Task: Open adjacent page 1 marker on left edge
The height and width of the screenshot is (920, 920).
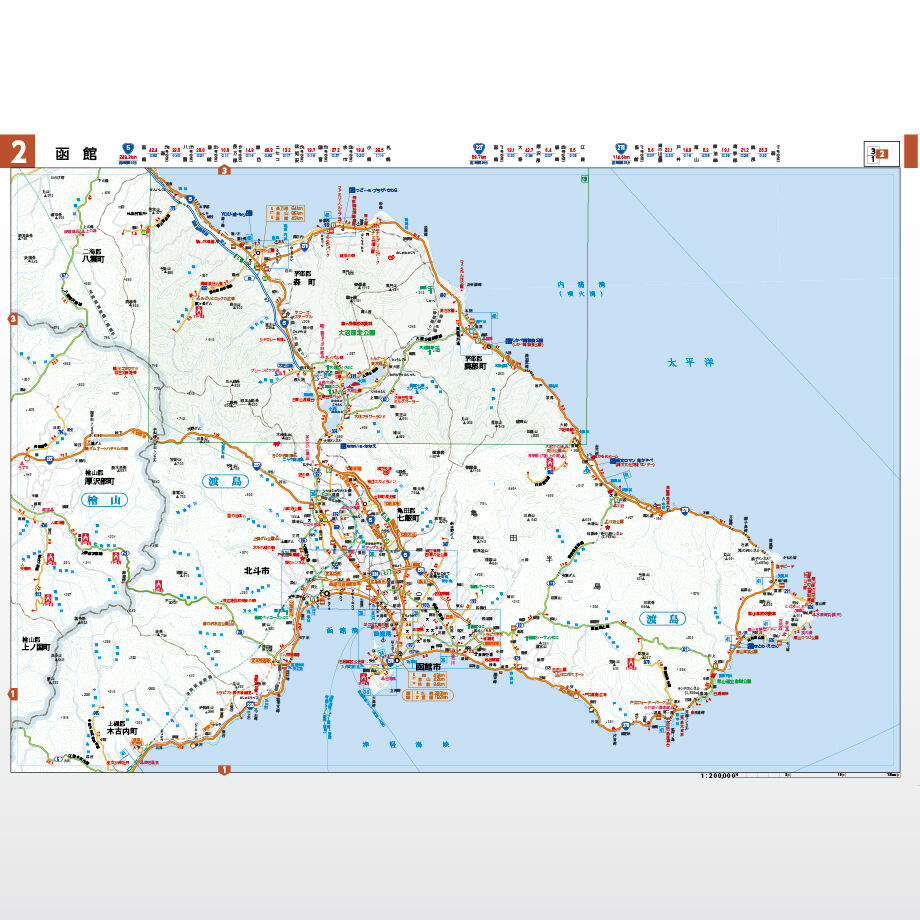Action: pyautogui.click(x=13, y=694)
